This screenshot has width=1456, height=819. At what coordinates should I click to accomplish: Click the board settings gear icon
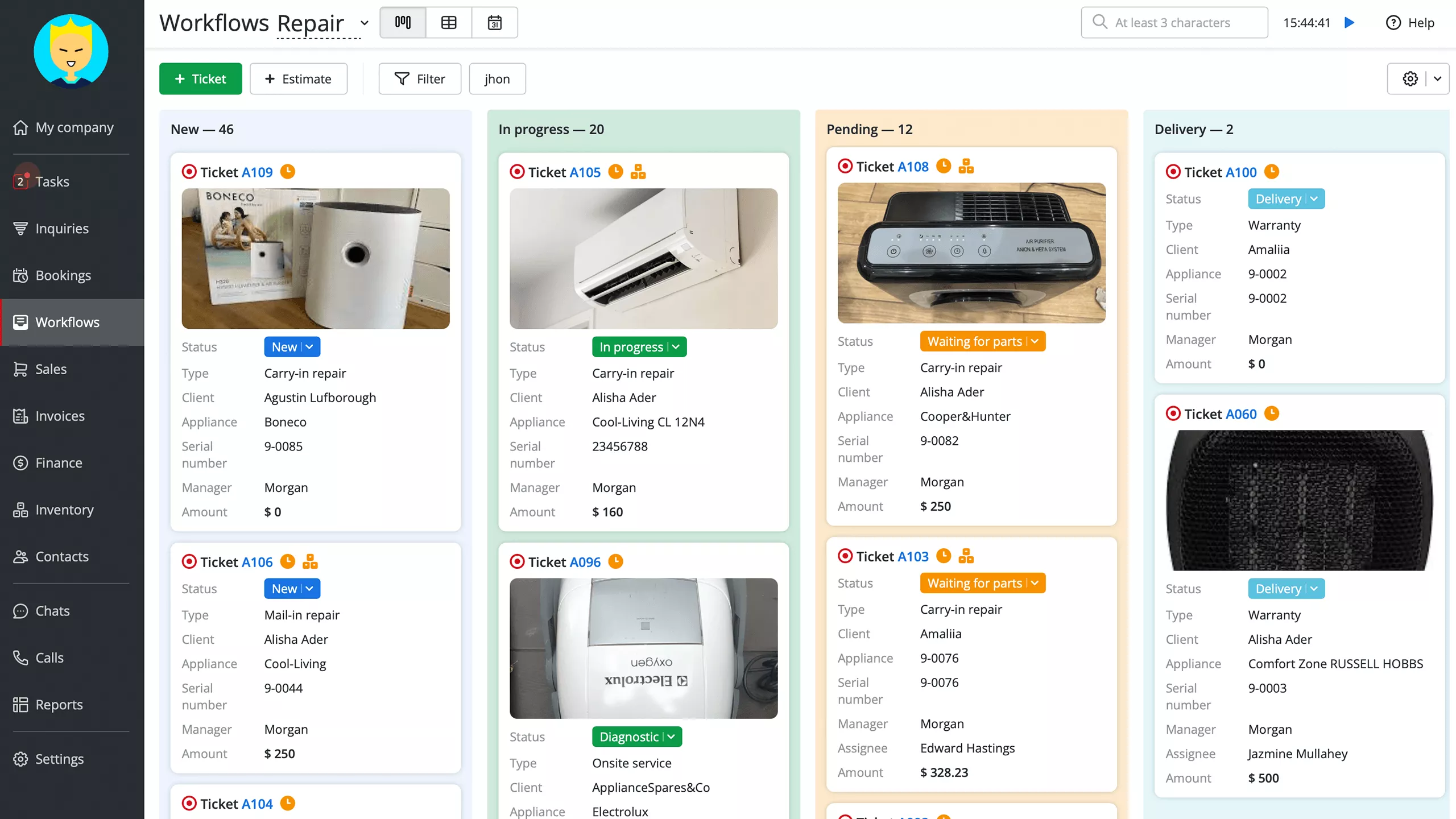(x=1410, y=78)
